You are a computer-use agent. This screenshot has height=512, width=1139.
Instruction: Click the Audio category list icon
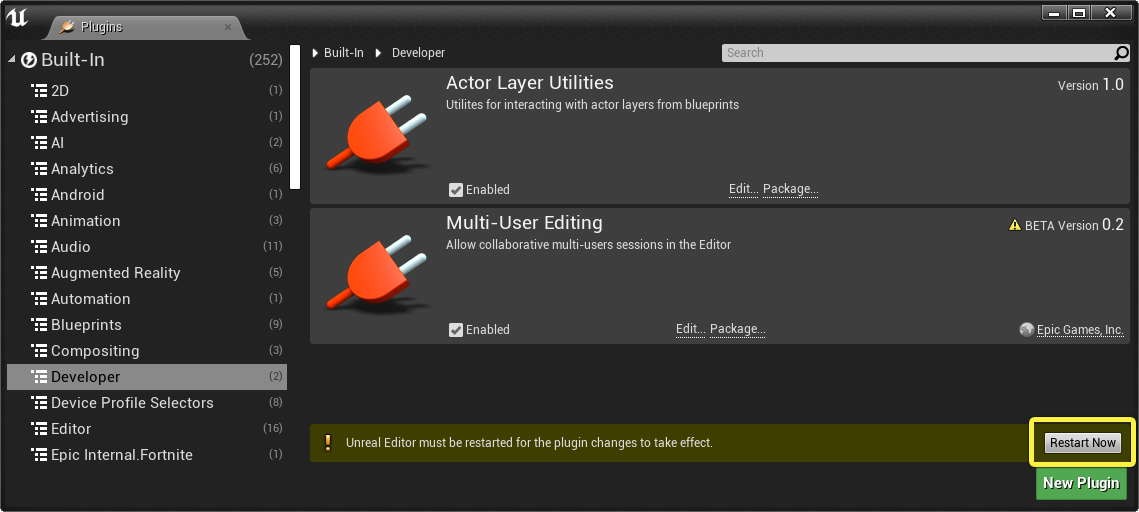point(39,247)
